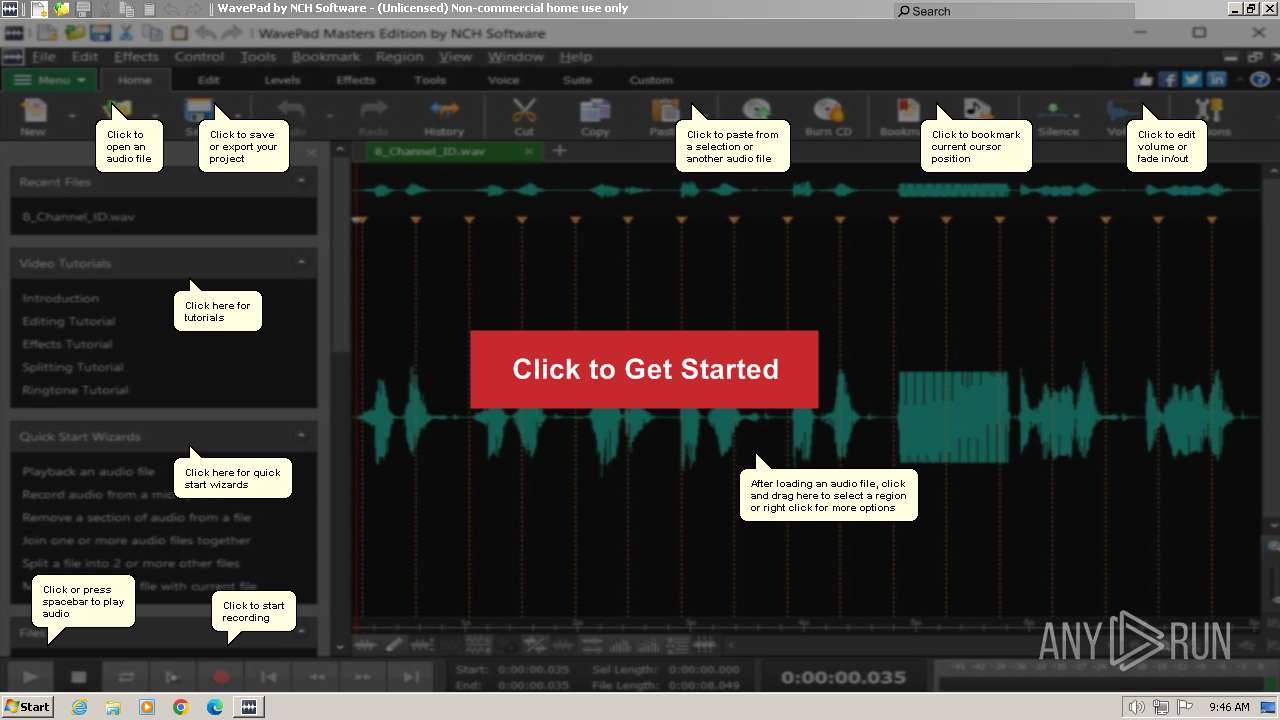Click the Search box at the top

1014,11
